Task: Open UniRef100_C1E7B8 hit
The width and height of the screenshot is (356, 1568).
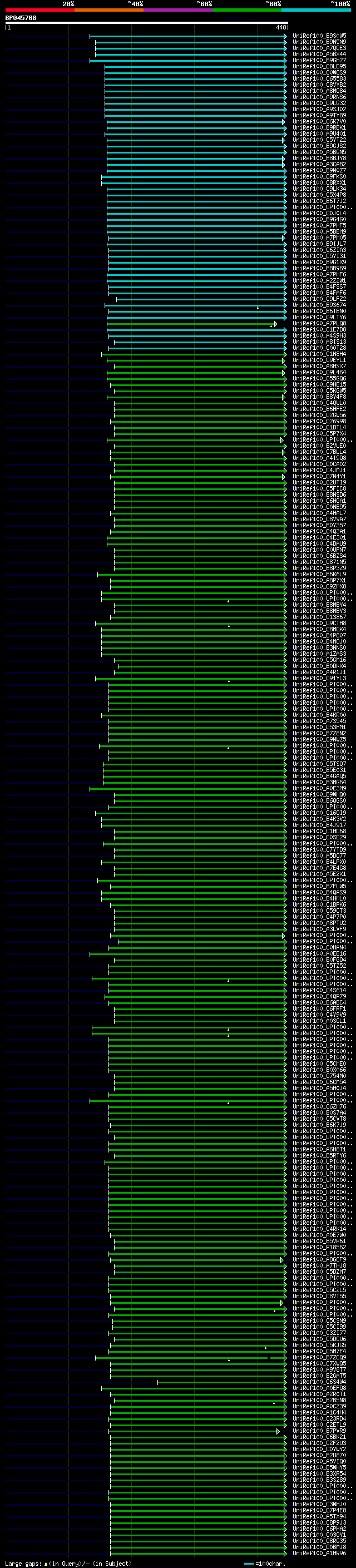Action: 319,329
